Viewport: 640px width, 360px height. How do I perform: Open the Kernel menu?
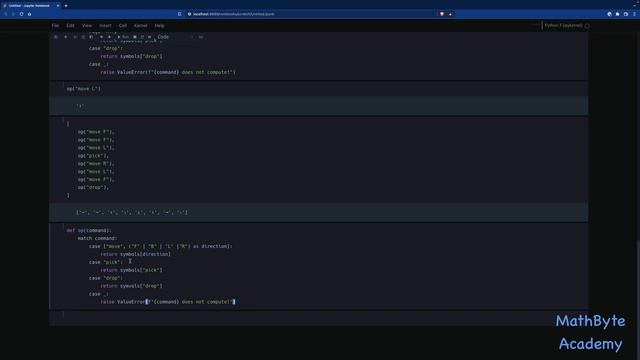pos(140,25)
